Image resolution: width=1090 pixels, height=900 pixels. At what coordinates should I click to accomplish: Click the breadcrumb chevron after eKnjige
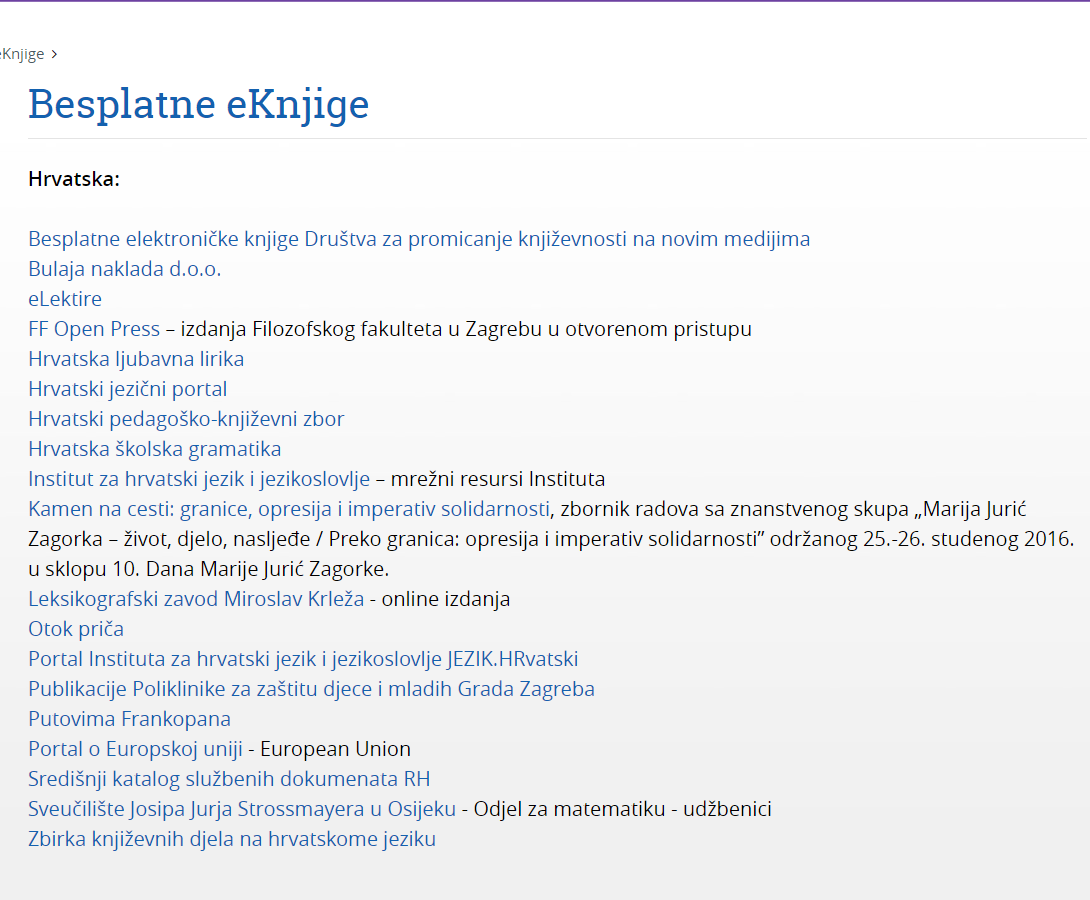click(x=54, y=54)
